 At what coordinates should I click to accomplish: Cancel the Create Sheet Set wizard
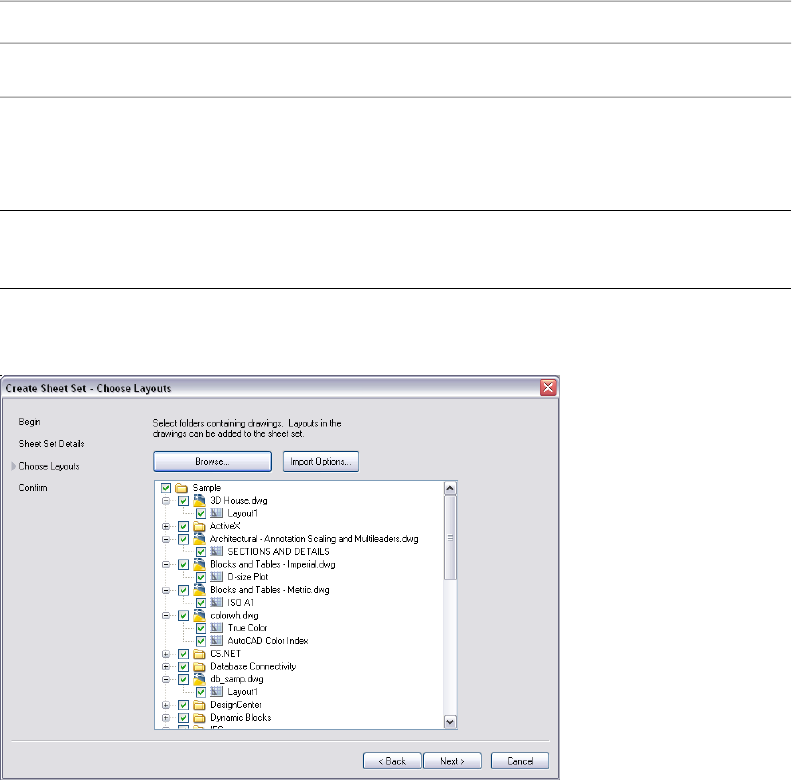(x=520, y=761)
